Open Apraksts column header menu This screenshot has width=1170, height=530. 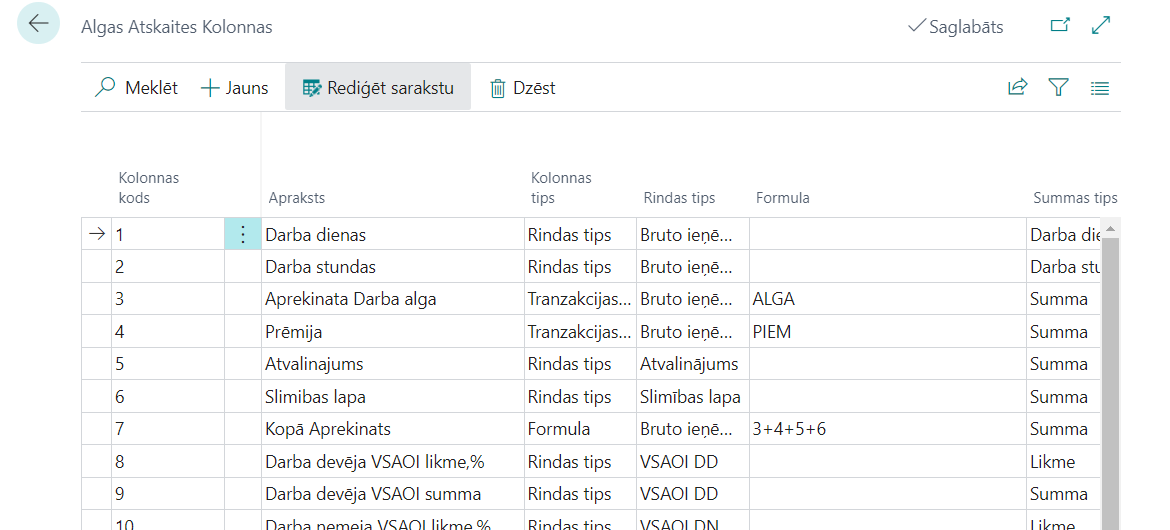click(297, 198)
